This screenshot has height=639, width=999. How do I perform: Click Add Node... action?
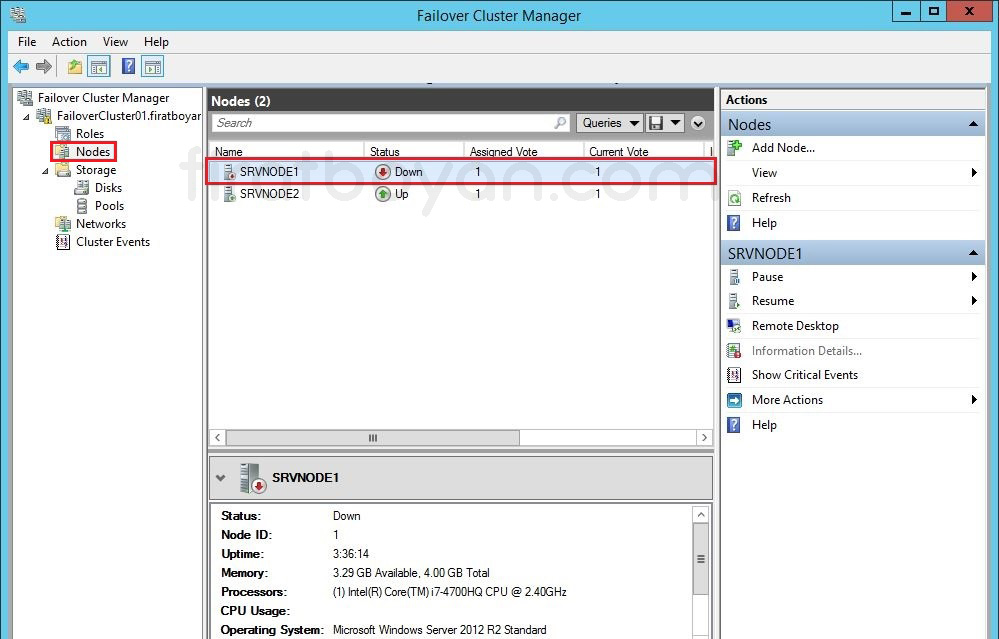[x=783, y=148]
